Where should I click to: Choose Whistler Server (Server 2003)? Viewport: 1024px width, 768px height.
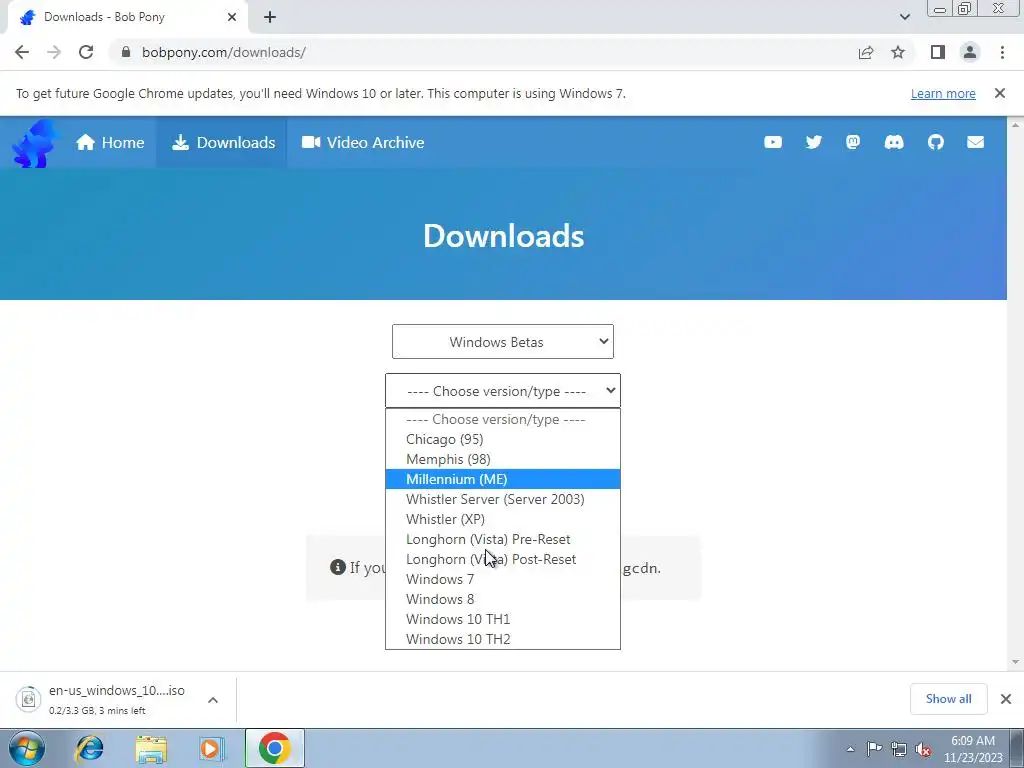click(502, 499)
